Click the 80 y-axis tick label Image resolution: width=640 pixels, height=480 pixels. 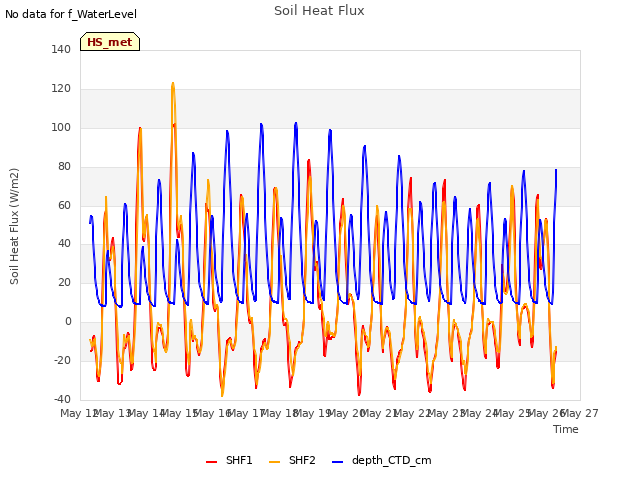64,166
